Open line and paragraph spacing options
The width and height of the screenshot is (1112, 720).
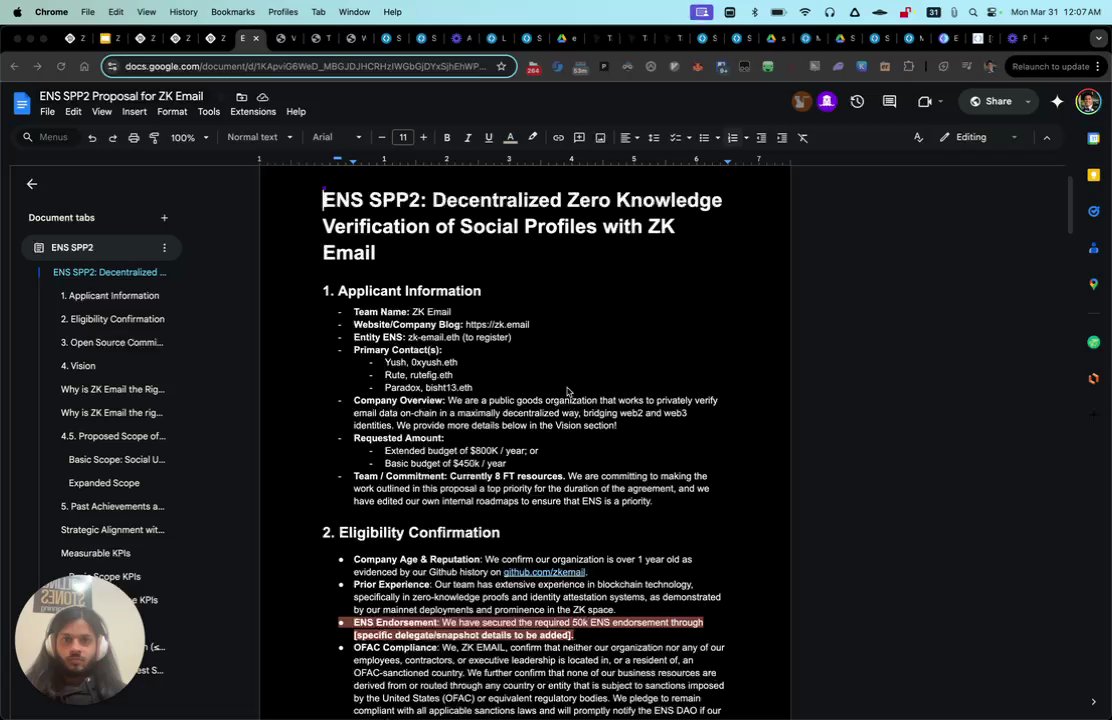pos(654,138)
